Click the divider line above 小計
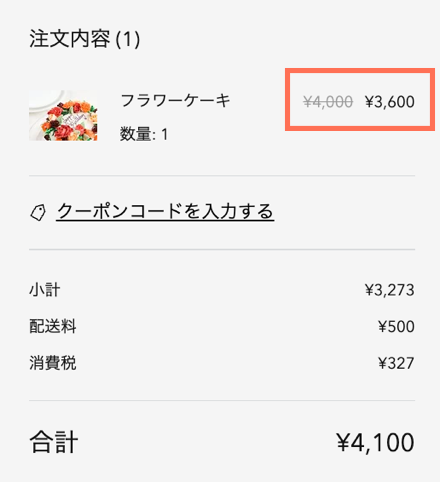 222,249
